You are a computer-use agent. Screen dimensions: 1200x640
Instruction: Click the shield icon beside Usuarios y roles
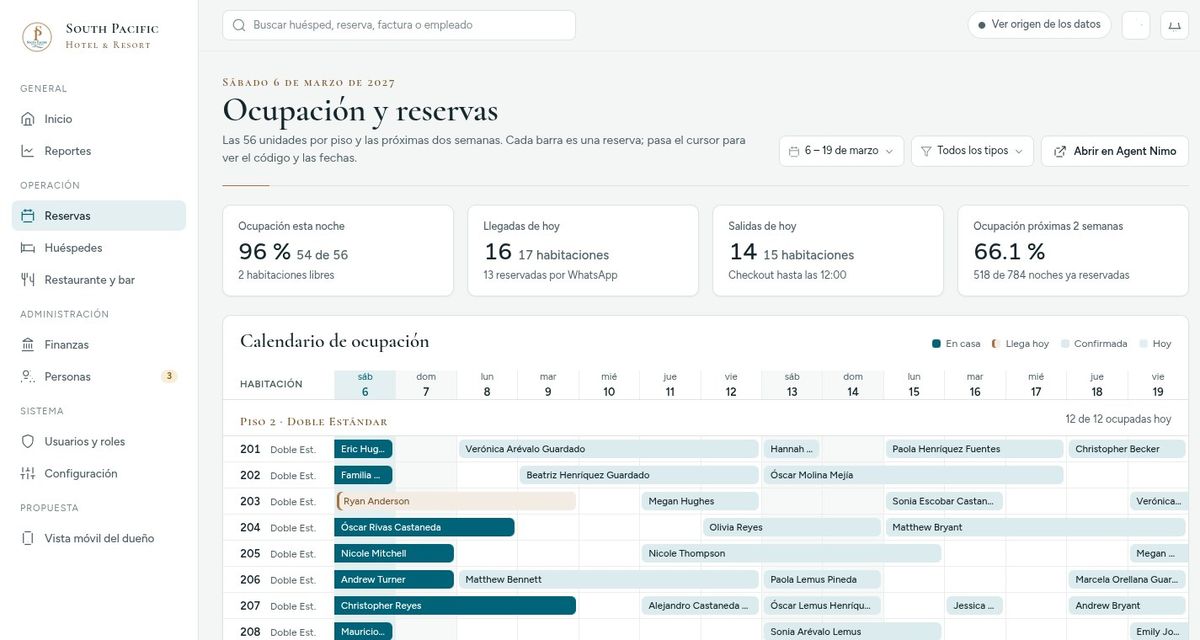(x=28, y=442)
